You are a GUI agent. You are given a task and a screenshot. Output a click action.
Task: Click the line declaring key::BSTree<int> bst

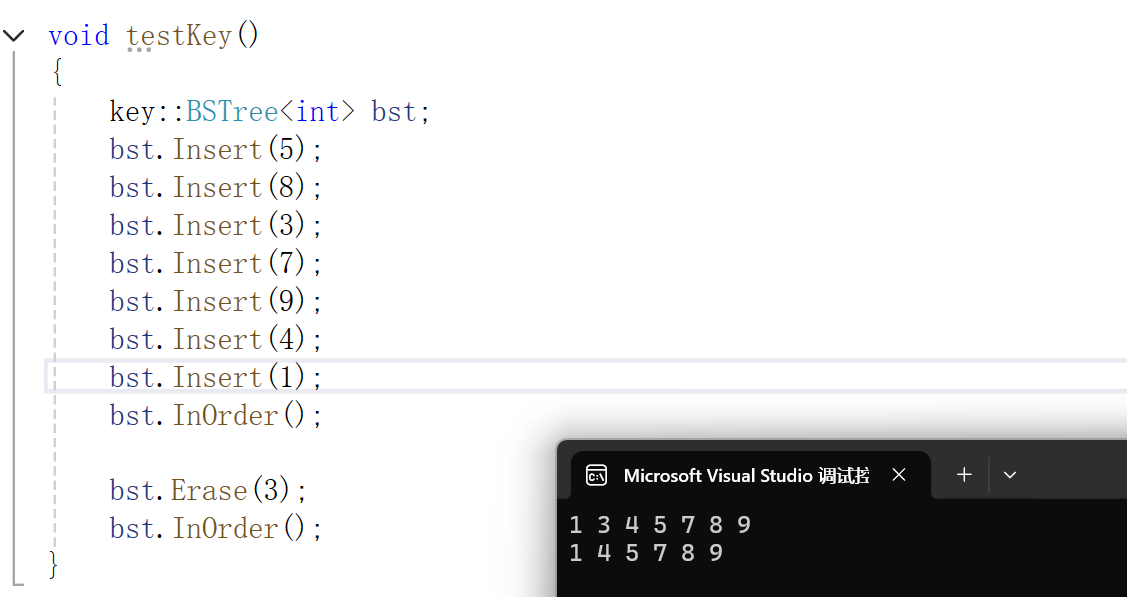click(x=270, y=111)
